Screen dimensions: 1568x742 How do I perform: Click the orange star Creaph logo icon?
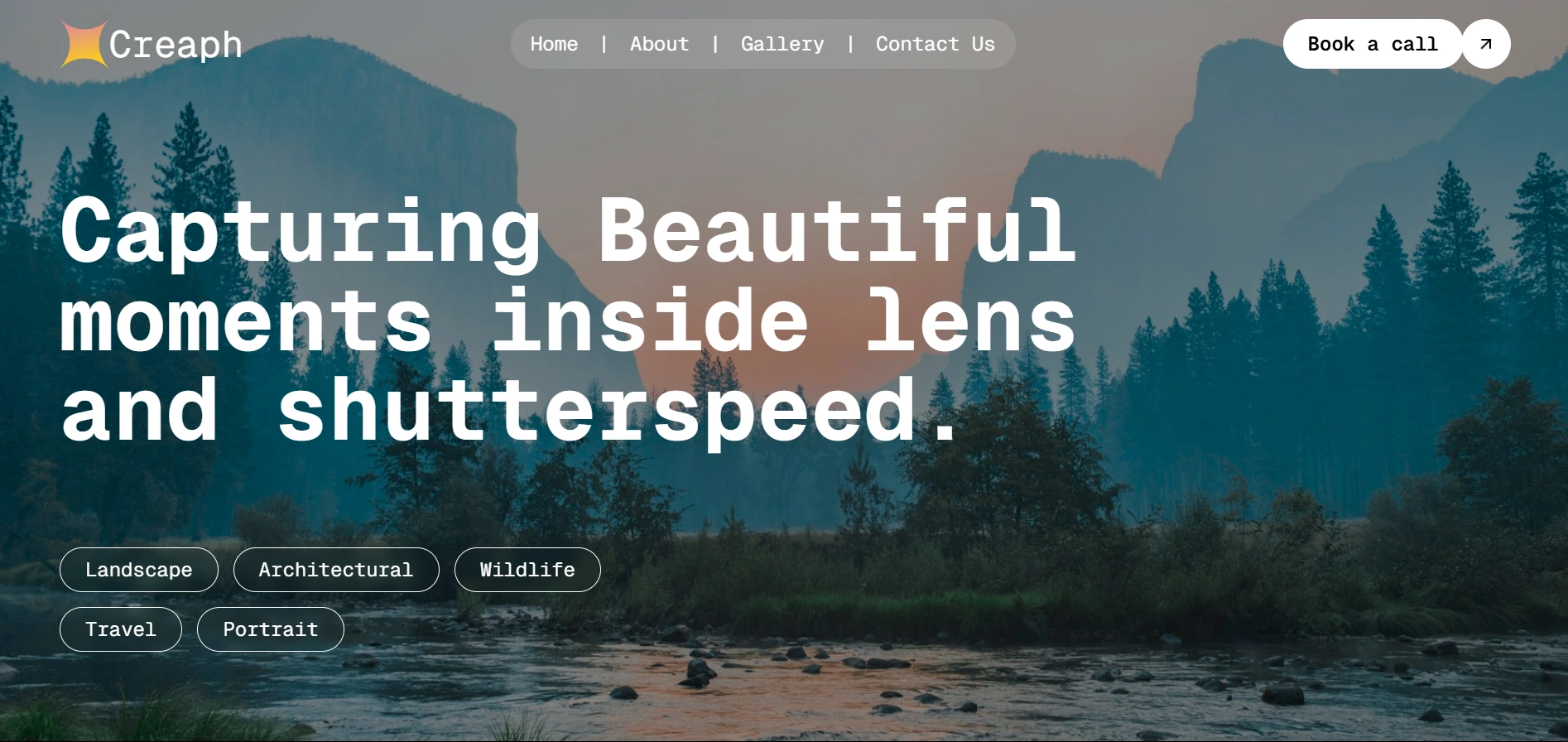click(x=84, y=44)
